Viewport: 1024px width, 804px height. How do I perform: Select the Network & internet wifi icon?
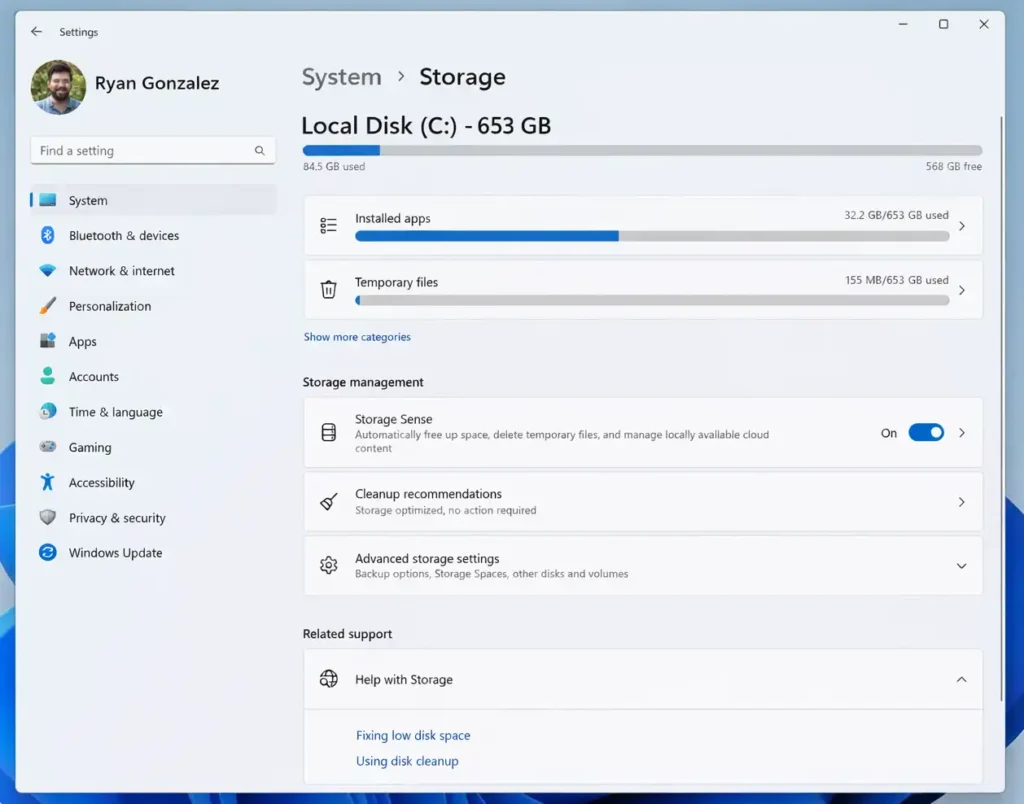[x=47, y=271]
